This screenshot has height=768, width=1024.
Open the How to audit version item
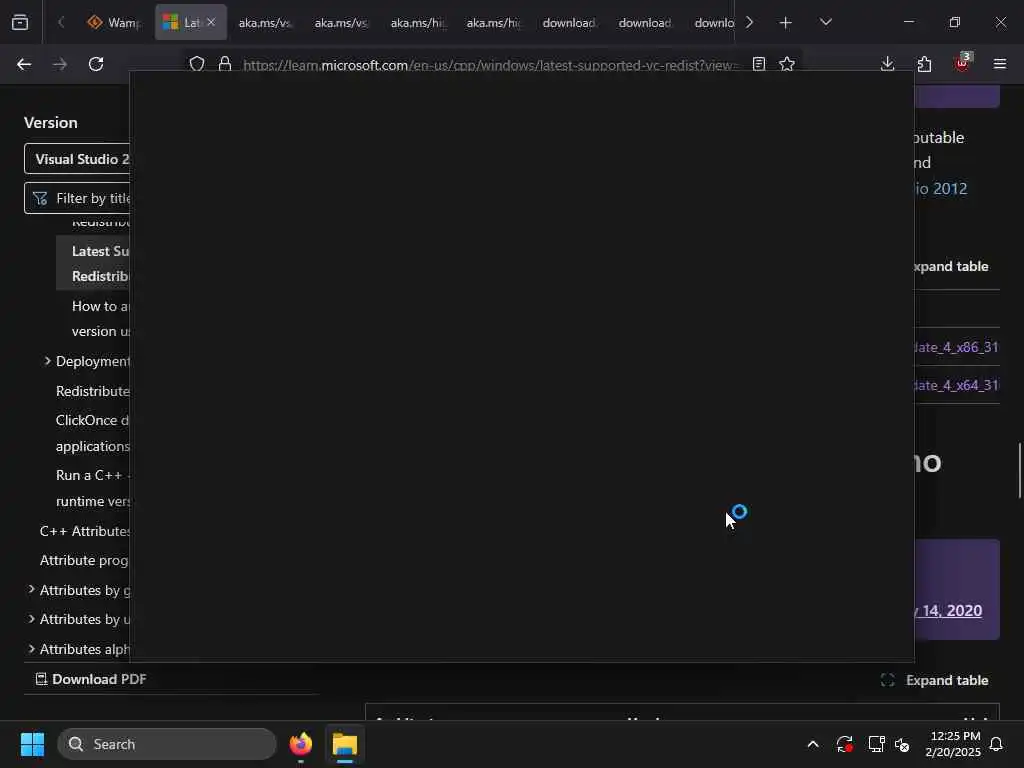[x=101, y=319]
